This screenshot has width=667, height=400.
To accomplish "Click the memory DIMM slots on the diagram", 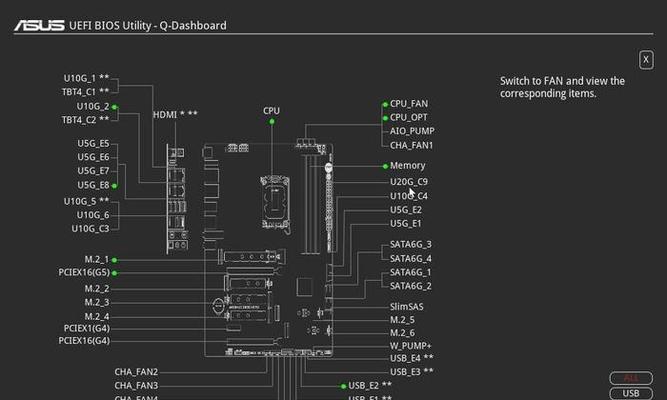I will click(x=311, y=203).
